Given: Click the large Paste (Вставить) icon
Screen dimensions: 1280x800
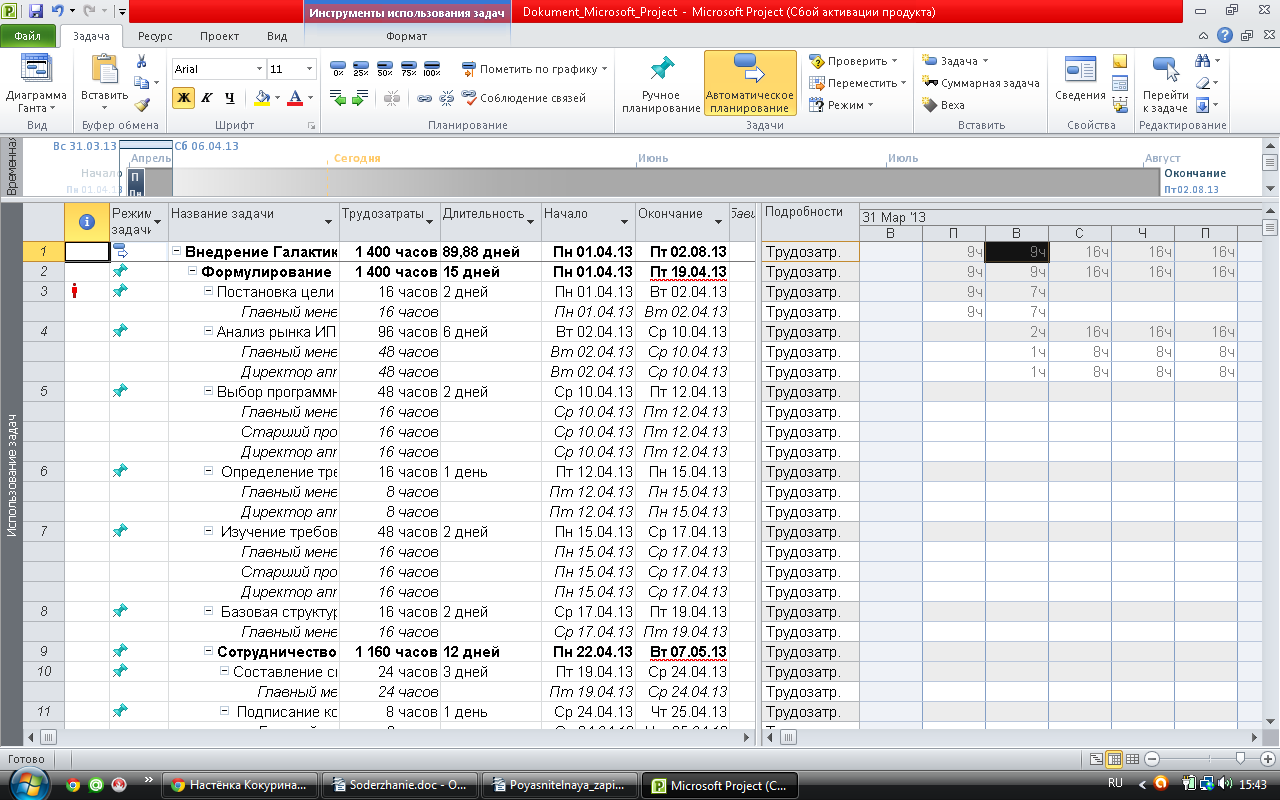Looking at the screenshot, I should pos(104,70).
